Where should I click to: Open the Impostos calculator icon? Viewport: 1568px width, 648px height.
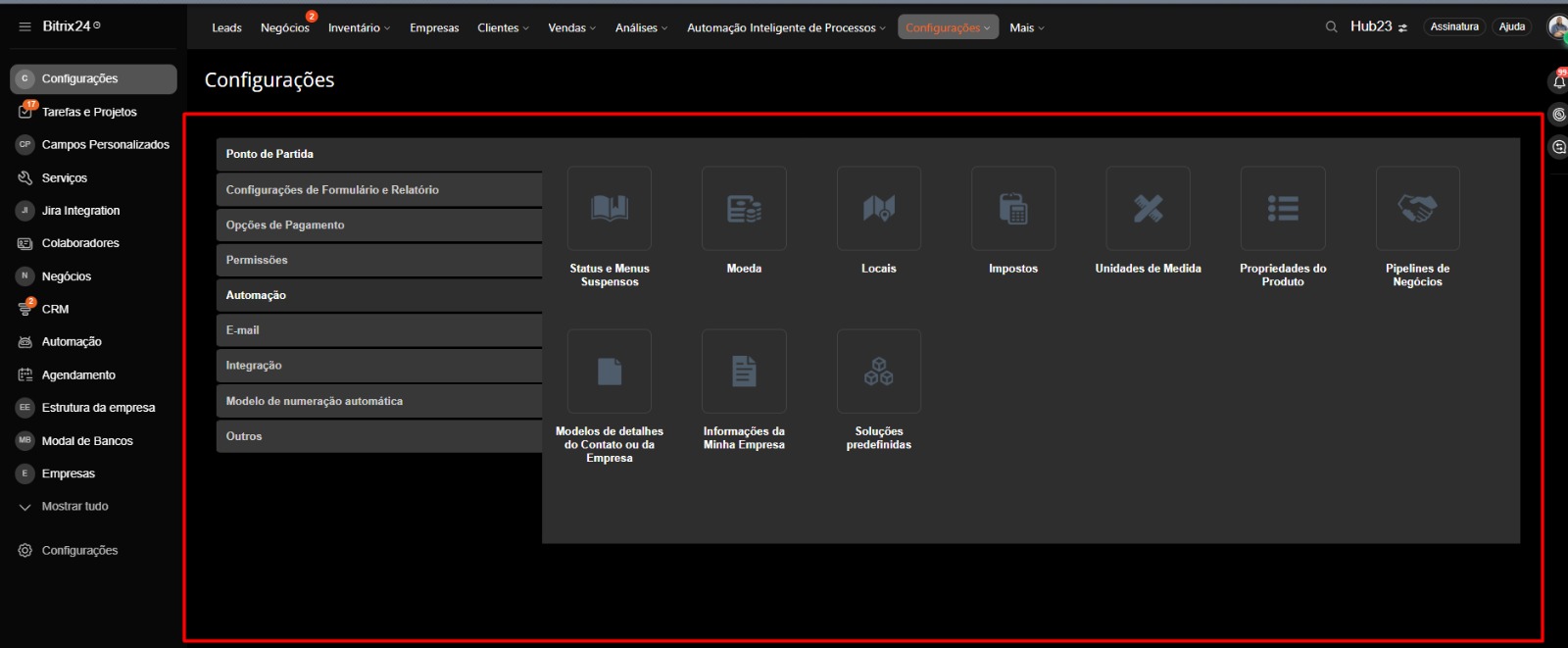(x=1013, y=209)
